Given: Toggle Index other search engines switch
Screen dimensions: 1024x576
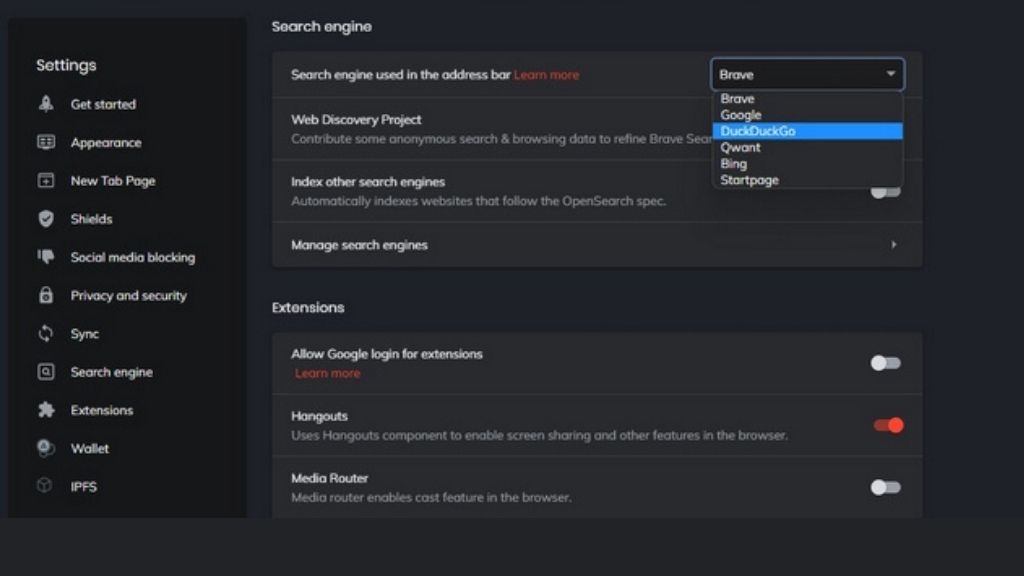Looking at the screenshot, I should (886, 192).
